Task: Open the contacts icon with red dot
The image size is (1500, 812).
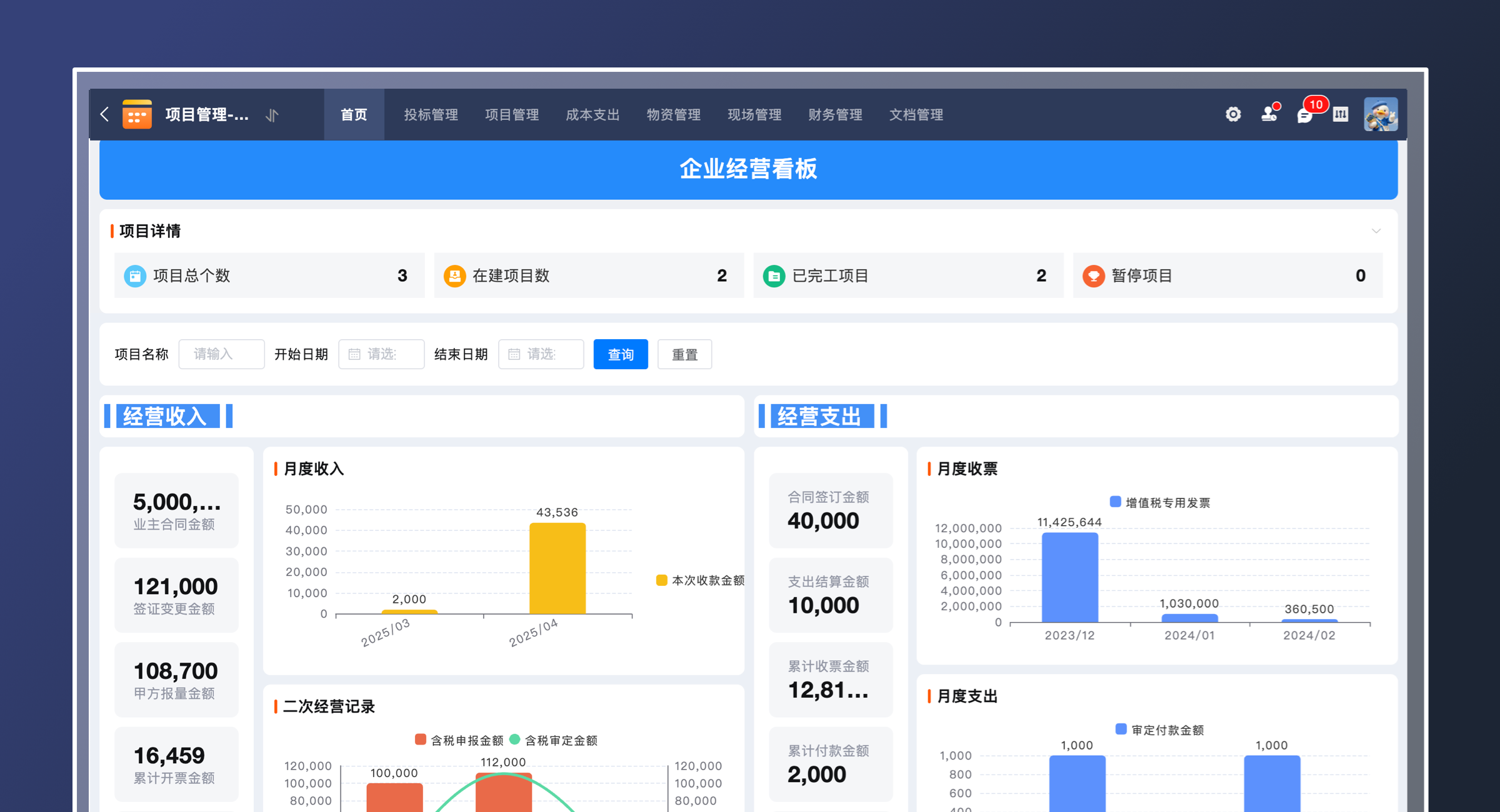Action: [x=1269, y=114]
